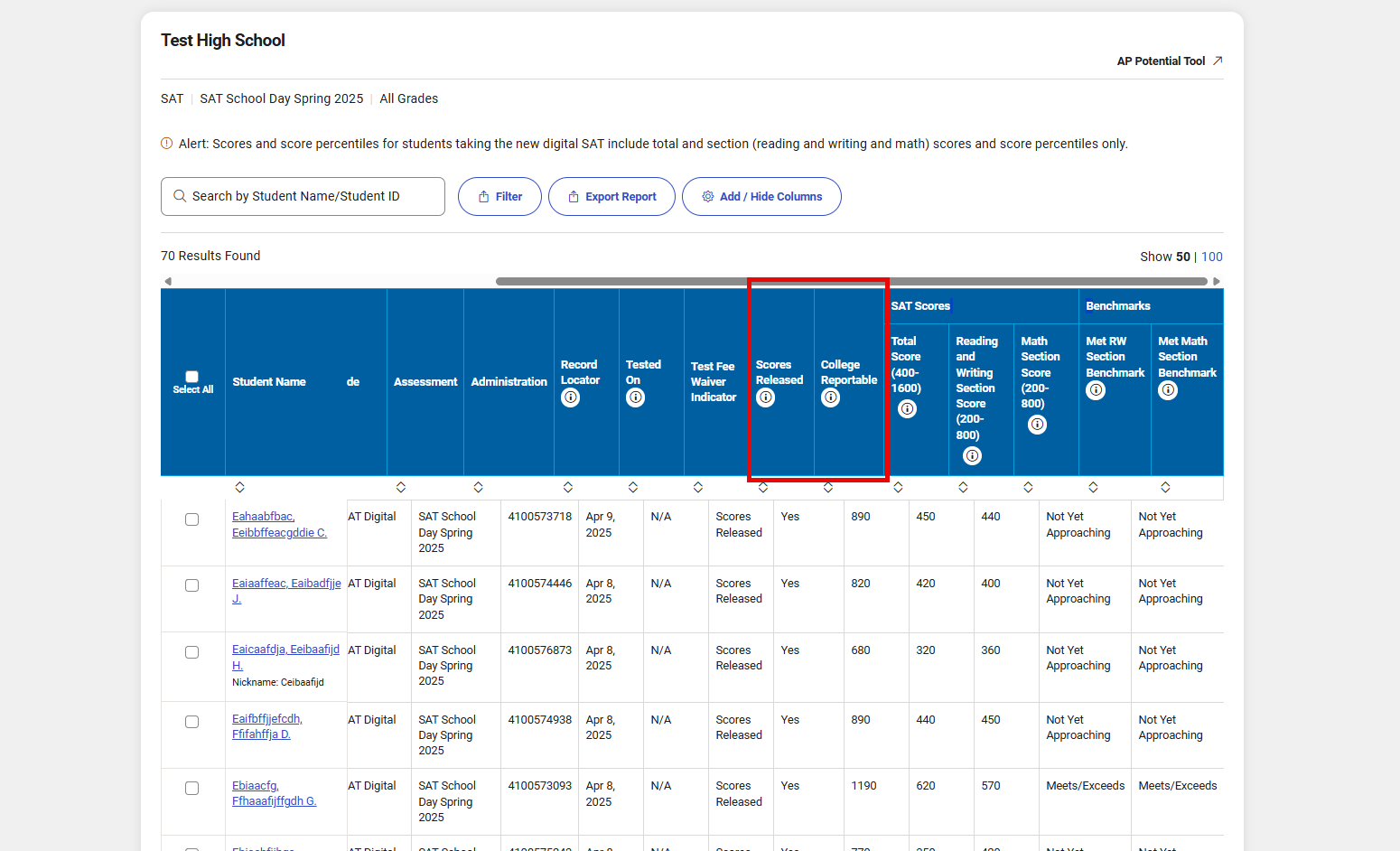Click Met Math Section Benchmark info icon
The width and height of the screenshot is (1400, 851).
coord(1168,390)
